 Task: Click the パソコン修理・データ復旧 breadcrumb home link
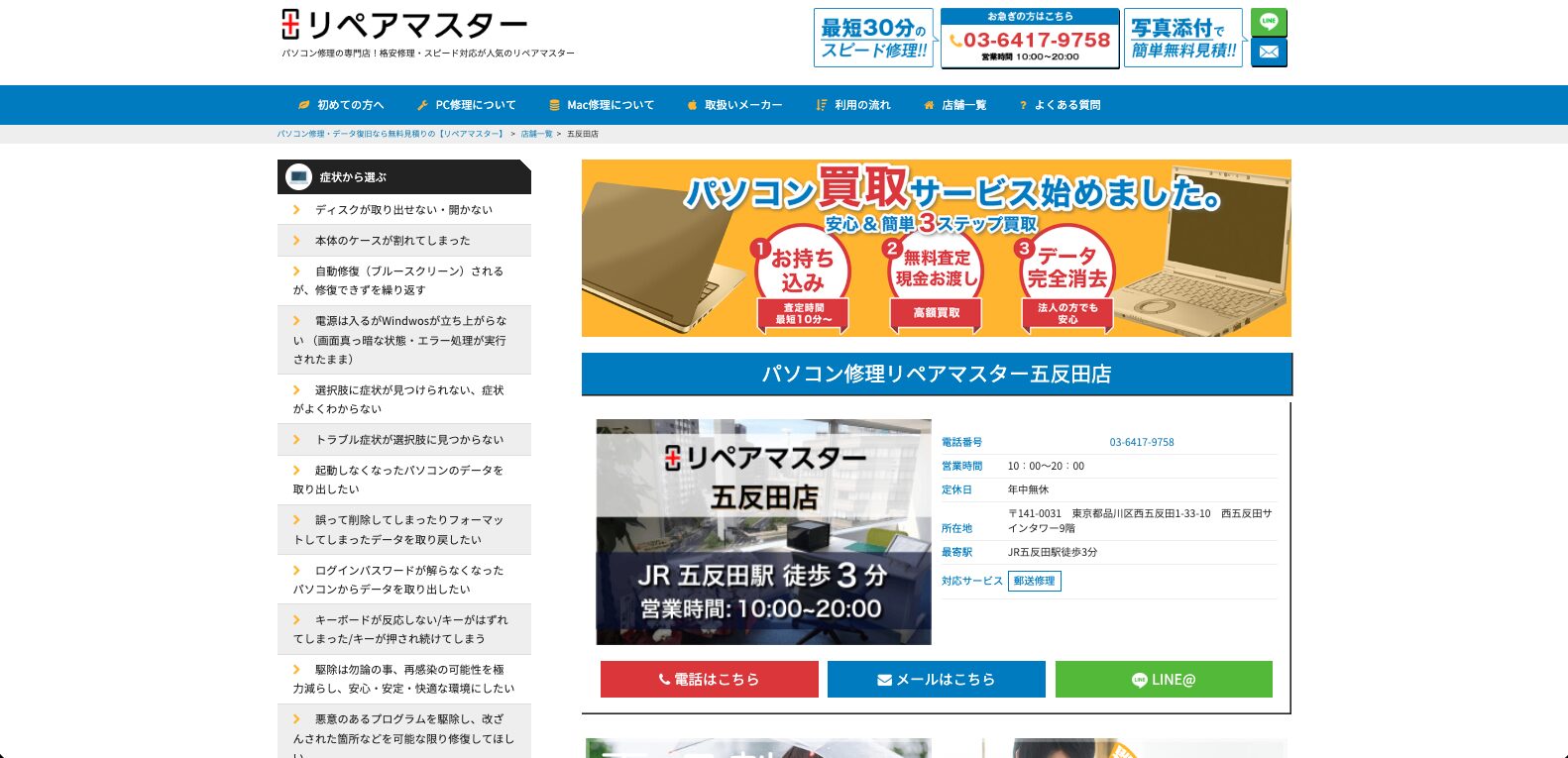click(391, 134)
